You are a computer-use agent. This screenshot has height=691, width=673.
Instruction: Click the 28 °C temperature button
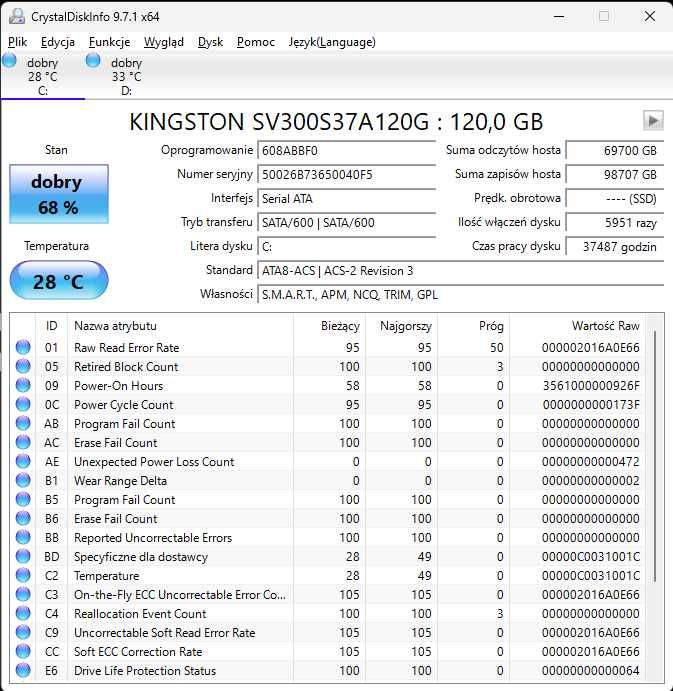pos(59,281)
